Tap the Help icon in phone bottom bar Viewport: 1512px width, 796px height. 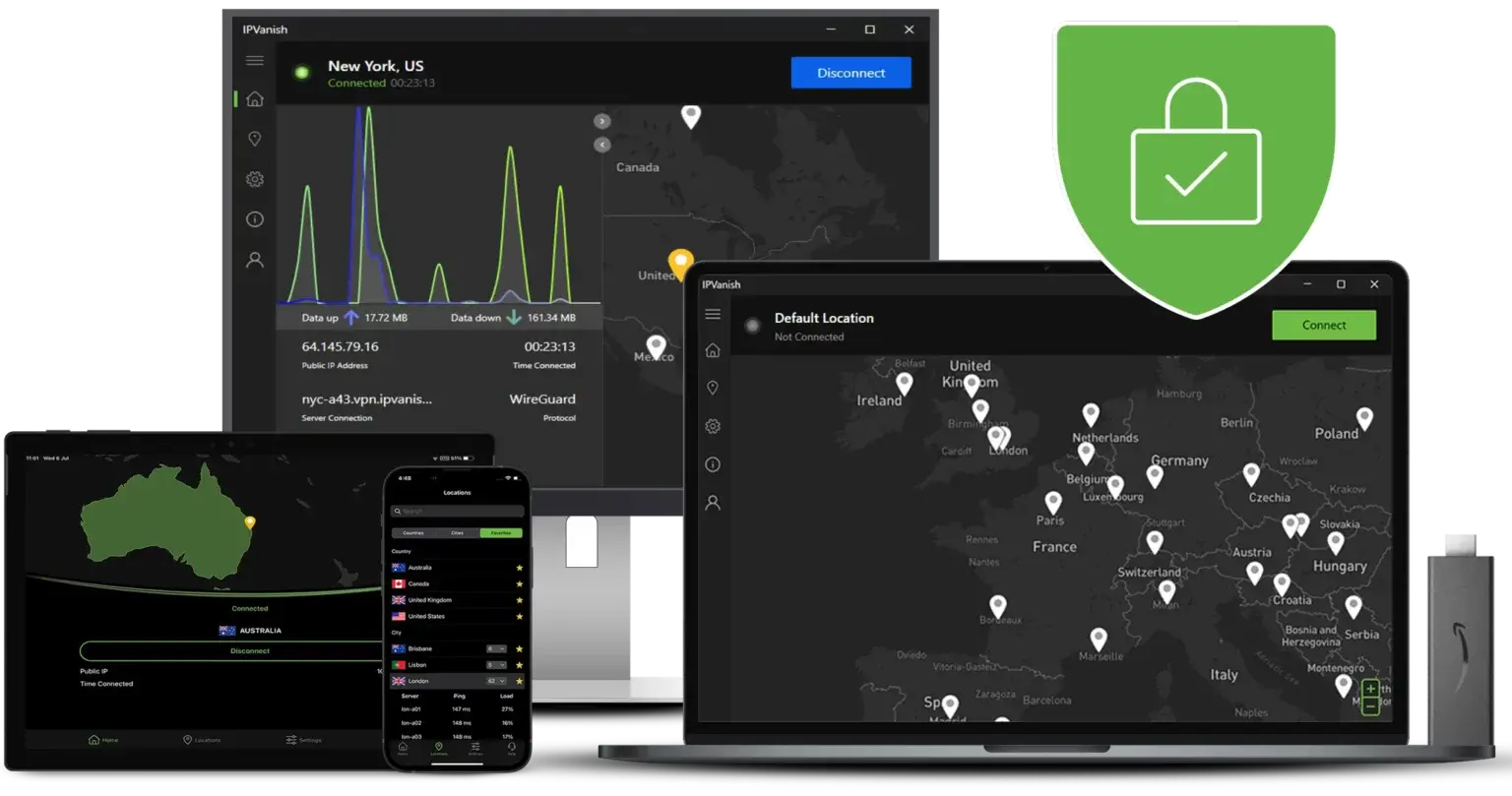tap(512, 749)
